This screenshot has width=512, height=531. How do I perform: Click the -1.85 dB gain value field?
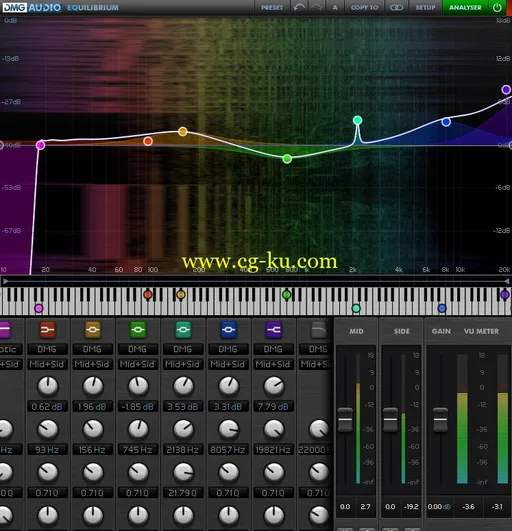[x=137, y=406]
